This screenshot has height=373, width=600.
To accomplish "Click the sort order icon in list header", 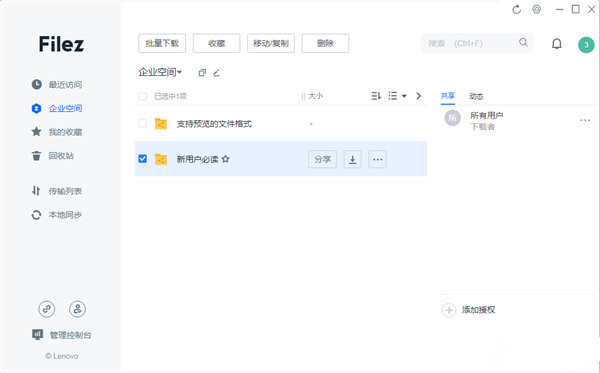I will coord(376,96).
